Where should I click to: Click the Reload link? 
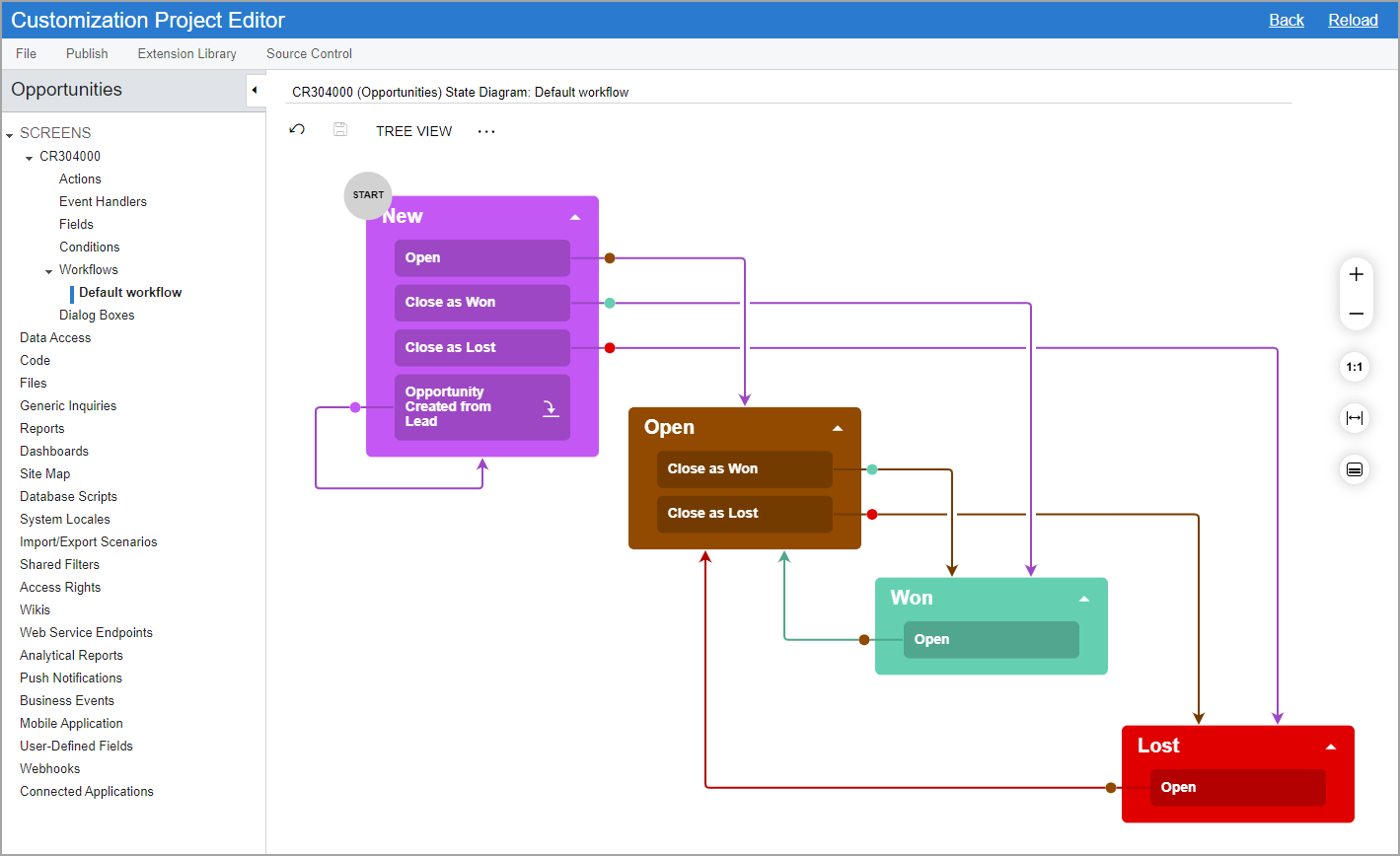click(x=1353, y=21)
